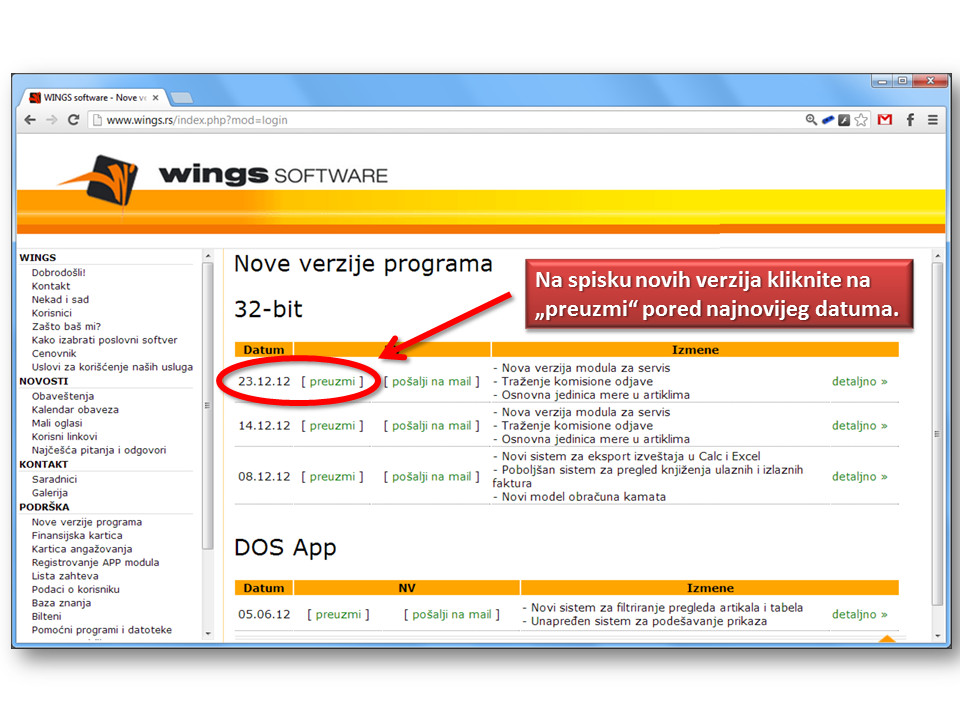The height and width of the screenshot is (720, 960).
Task: Reload the page with the refresh icon
Action: 73,120
